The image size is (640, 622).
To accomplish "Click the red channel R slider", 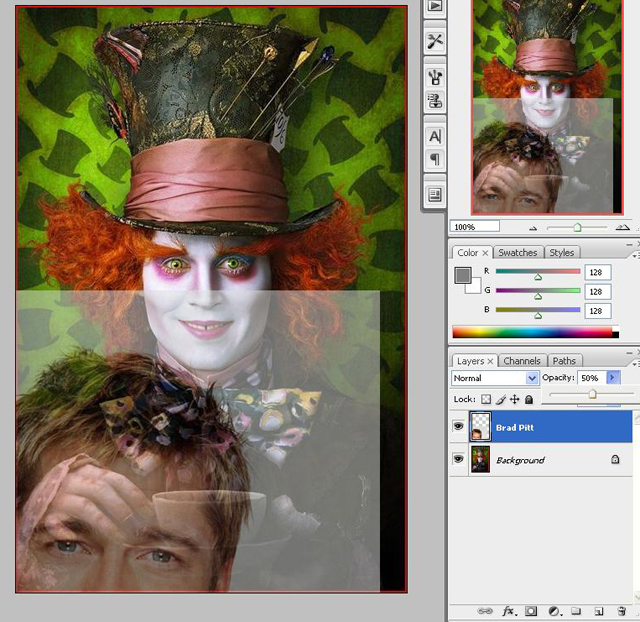I will tap(538, 272).
